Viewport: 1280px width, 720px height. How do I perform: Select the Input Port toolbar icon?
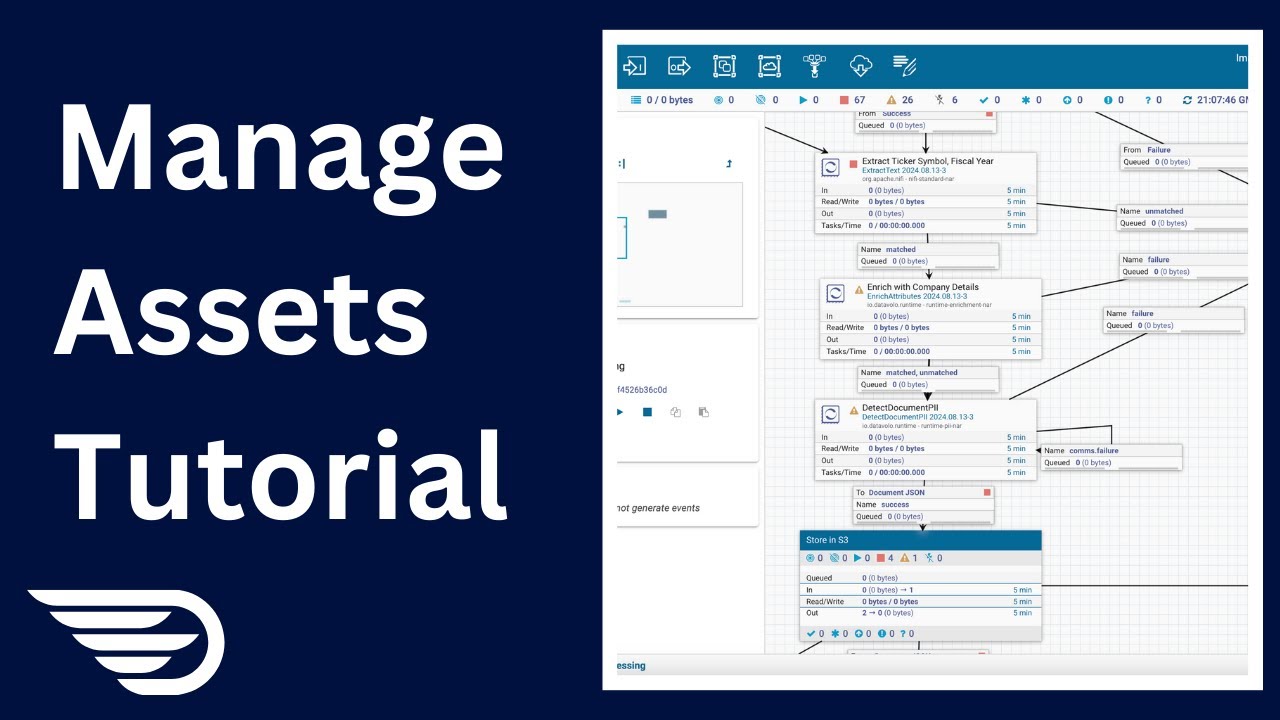point(634,67)
